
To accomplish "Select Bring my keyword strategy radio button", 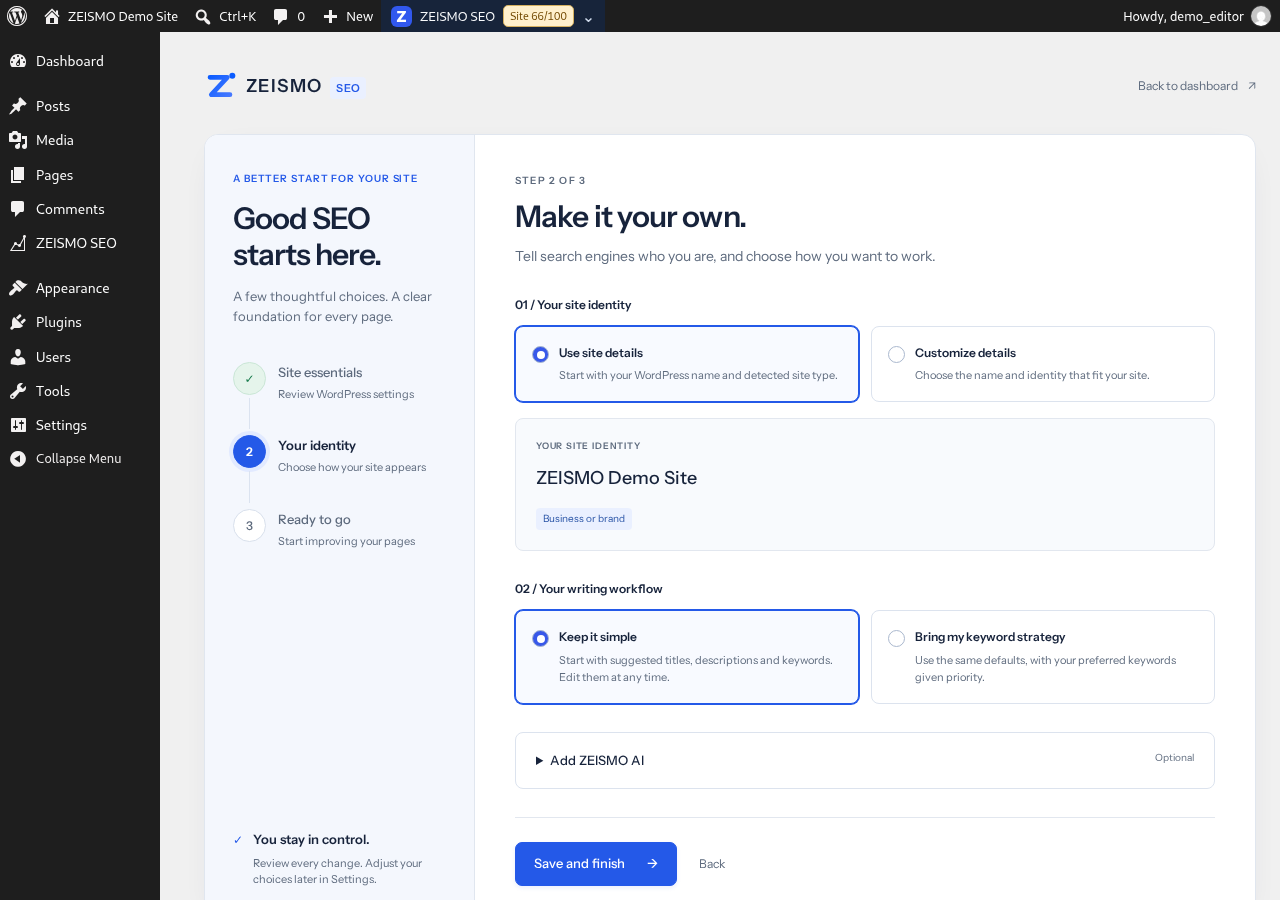I will coord(897,638).
